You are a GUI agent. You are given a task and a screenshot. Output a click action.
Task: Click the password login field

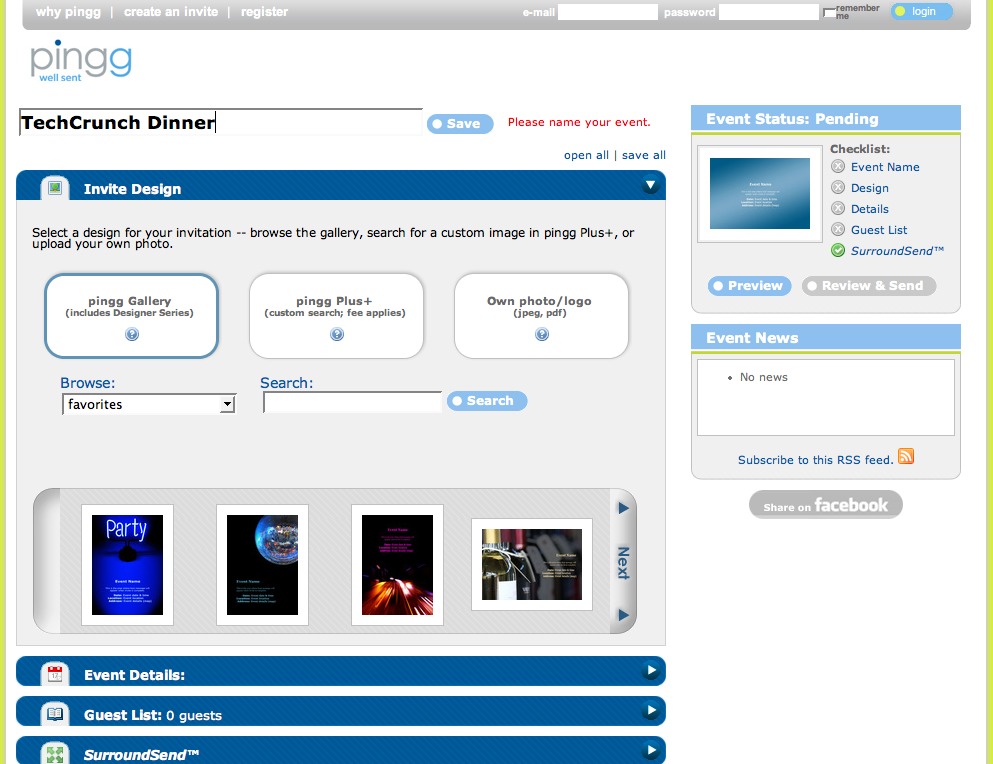coord(769,12)
